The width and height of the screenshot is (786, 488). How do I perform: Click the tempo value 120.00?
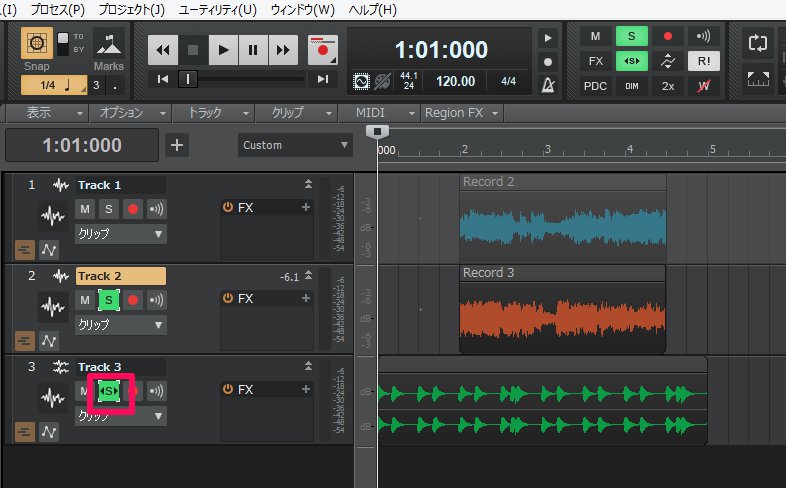(x=455, y=81)
